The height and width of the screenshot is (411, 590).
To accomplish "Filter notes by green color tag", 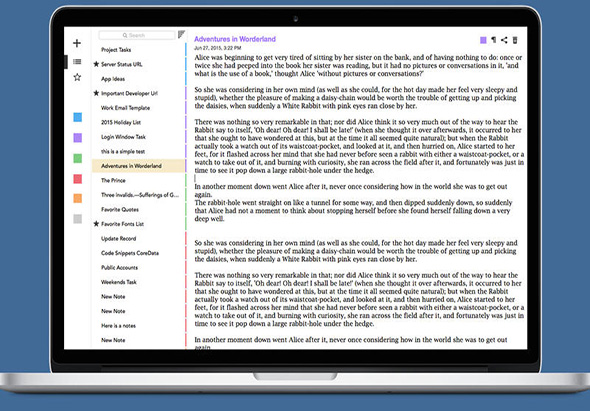I will click(x=78, y=158).
